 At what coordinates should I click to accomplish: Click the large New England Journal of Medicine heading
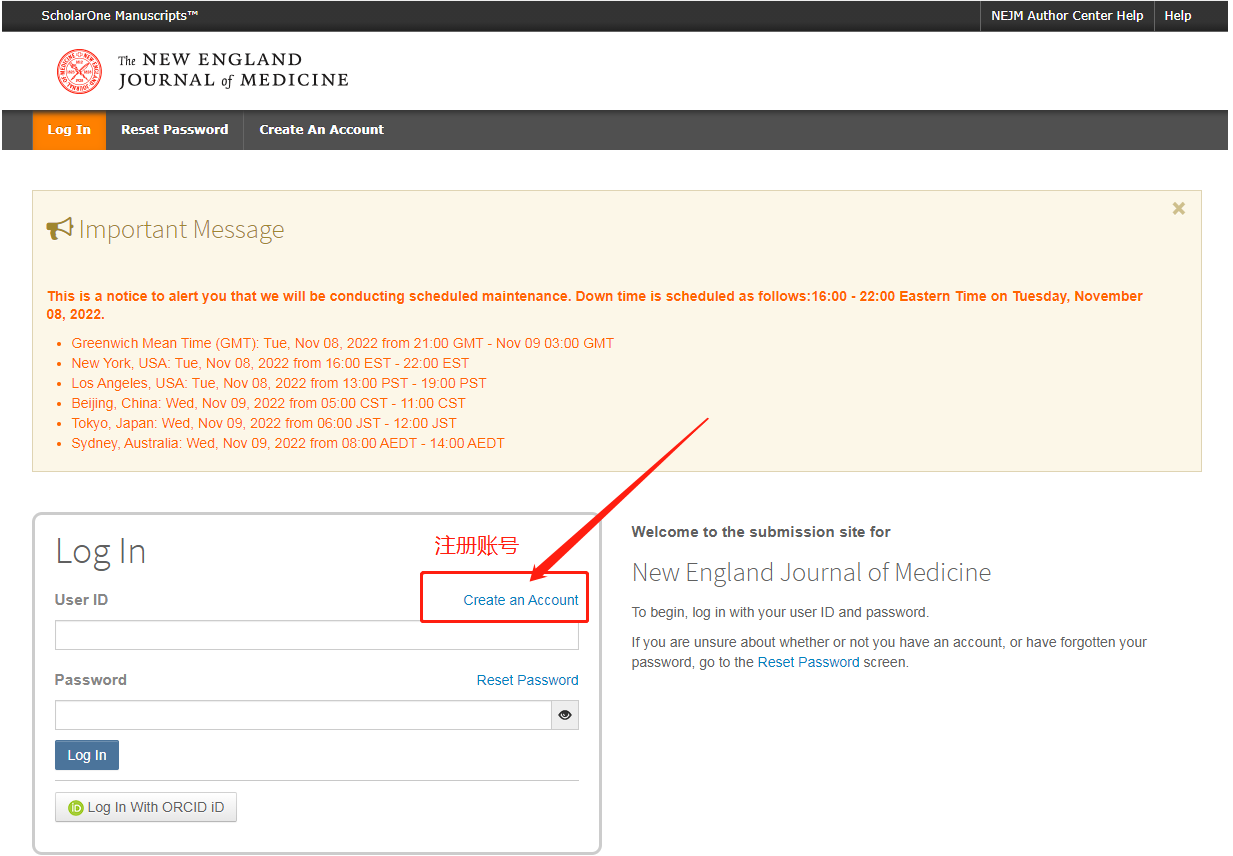point(812,572)
